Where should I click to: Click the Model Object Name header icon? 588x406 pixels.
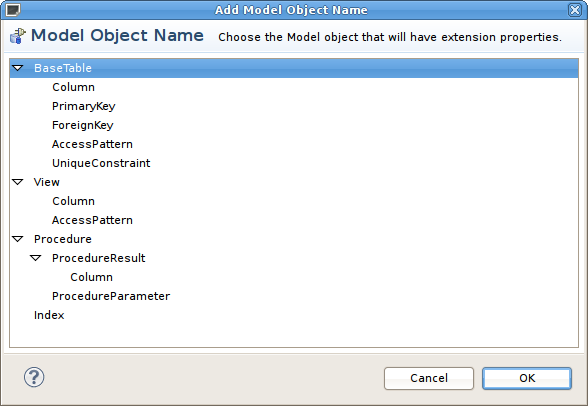pyautogui.click(x=18, y=36)
